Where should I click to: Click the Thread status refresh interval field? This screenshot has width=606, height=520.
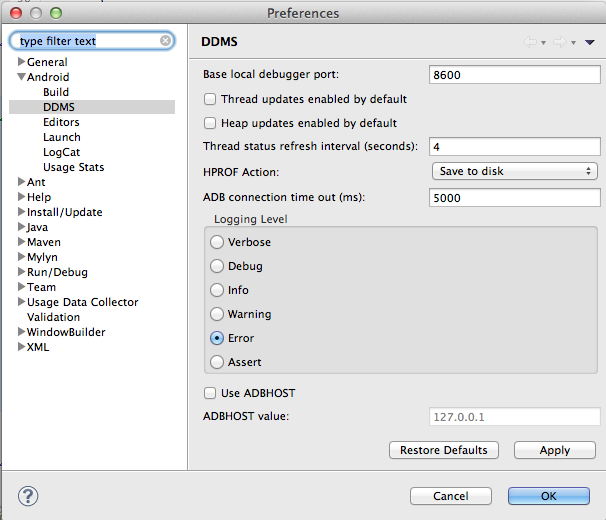(514, 147)
